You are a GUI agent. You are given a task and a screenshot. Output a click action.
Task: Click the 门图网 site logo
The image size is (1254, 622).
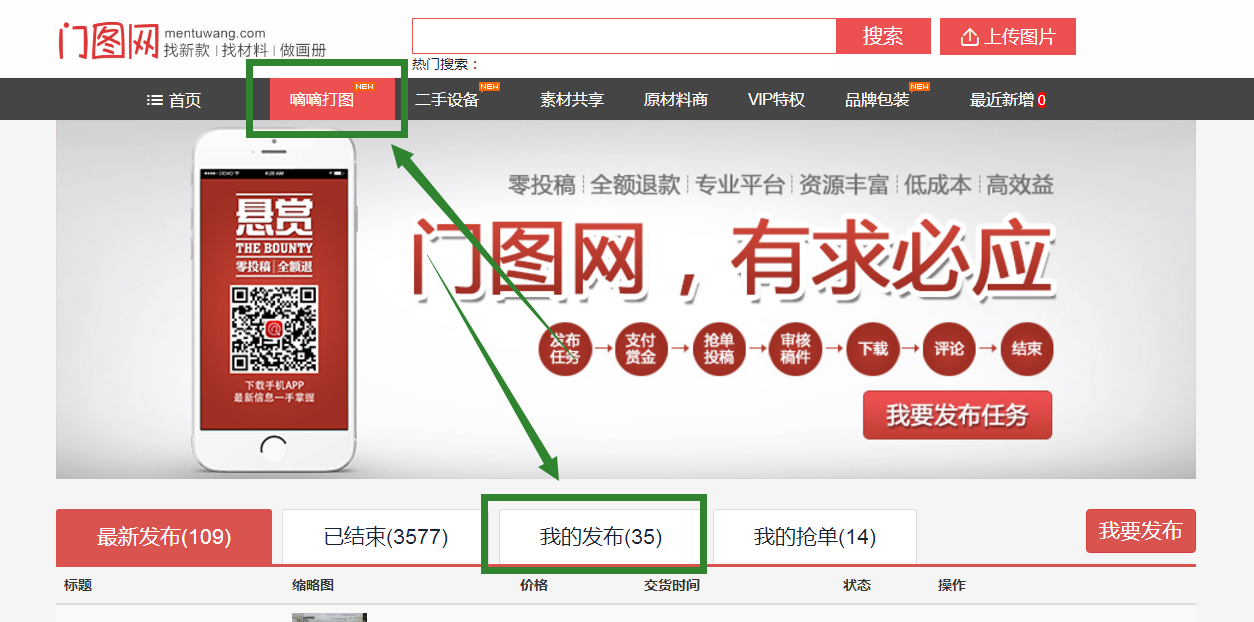[109, 39]
